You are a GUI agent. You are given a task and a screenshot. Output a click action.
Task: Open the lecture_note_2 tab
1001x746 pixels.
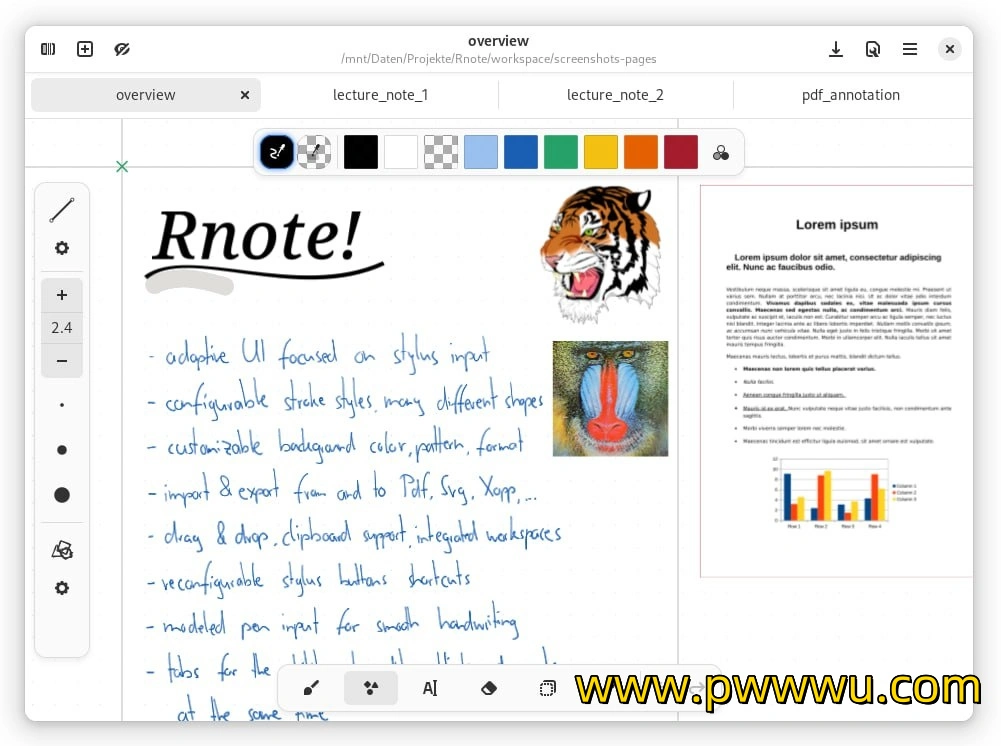(x=615, y=95)
